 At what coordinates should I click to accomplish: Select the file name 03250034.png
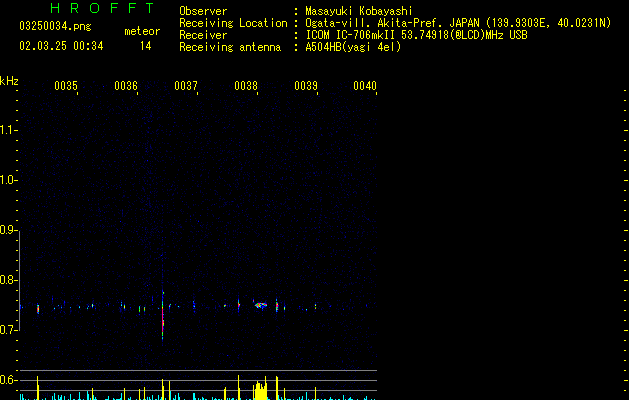pos(55,26)
